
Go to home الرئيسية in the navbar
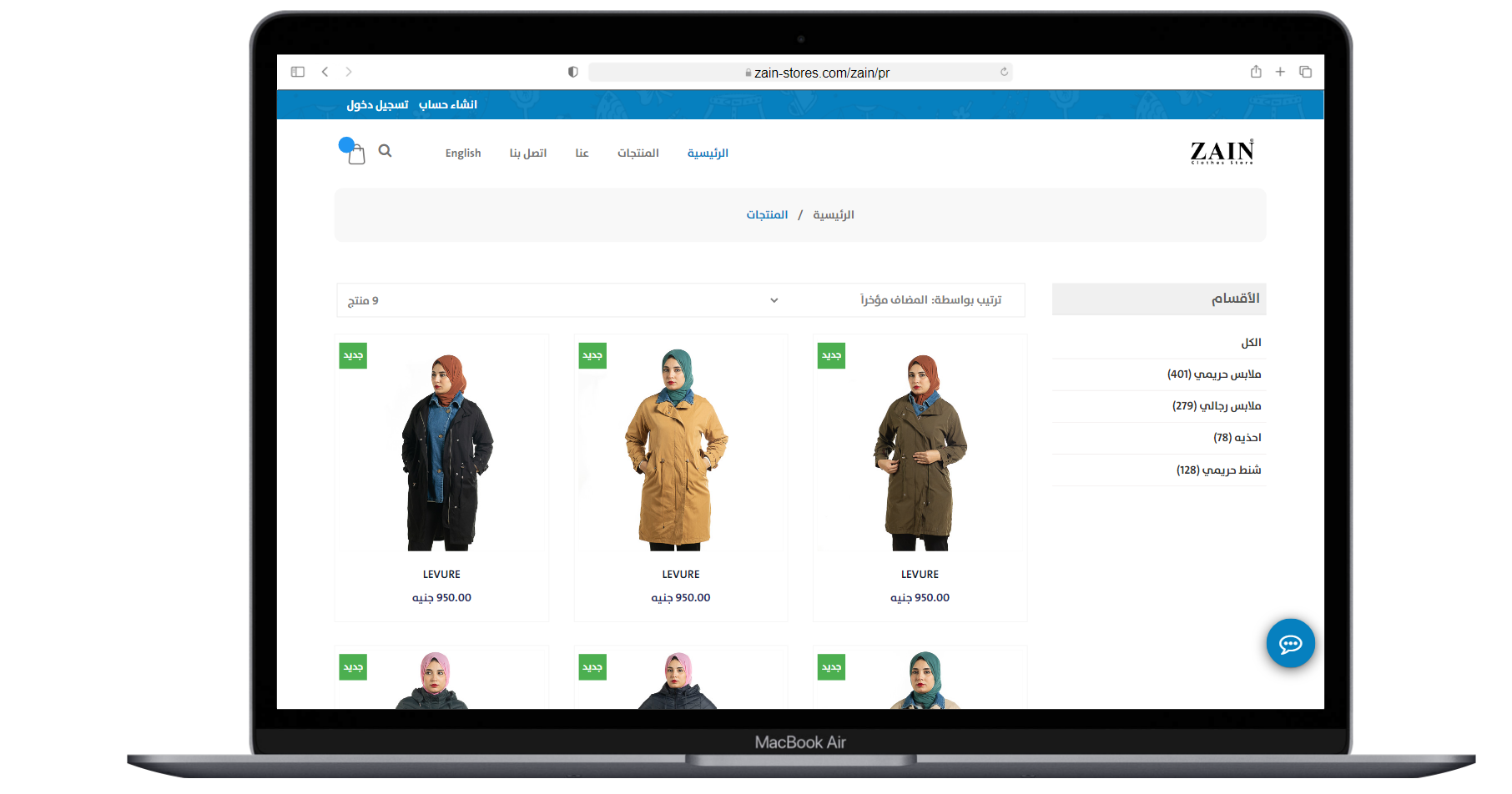(x=708, y=153)
